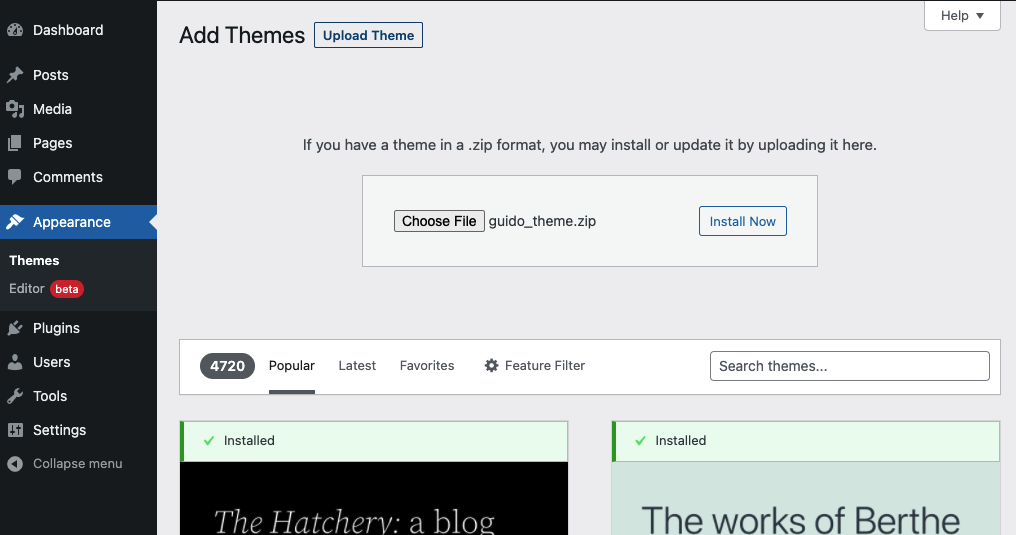Collapse the admin sidebar menu
The width and height of the screenshot is (1016, 535).
66,464
